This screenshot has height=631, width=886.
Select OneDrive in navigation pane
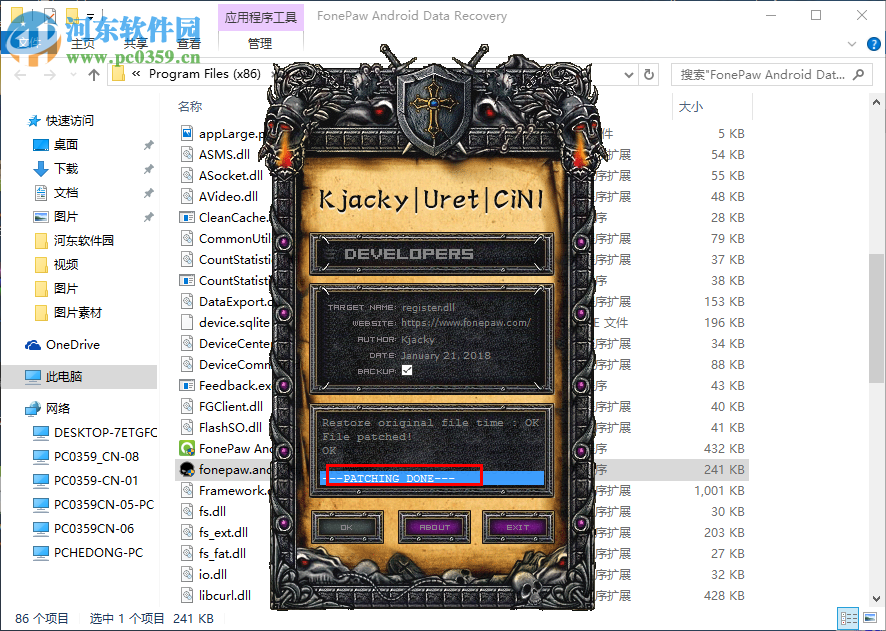[72, 345]
